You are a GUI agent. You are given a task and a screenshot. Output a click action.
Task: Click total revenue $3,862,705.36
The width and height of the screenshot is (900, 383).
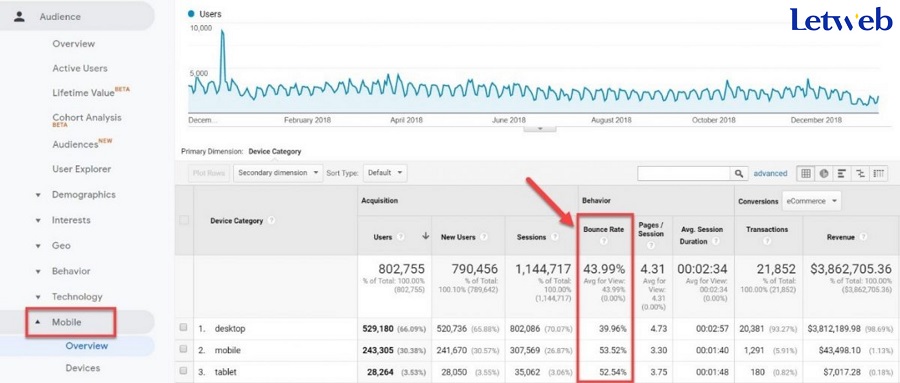click(850, 269)
